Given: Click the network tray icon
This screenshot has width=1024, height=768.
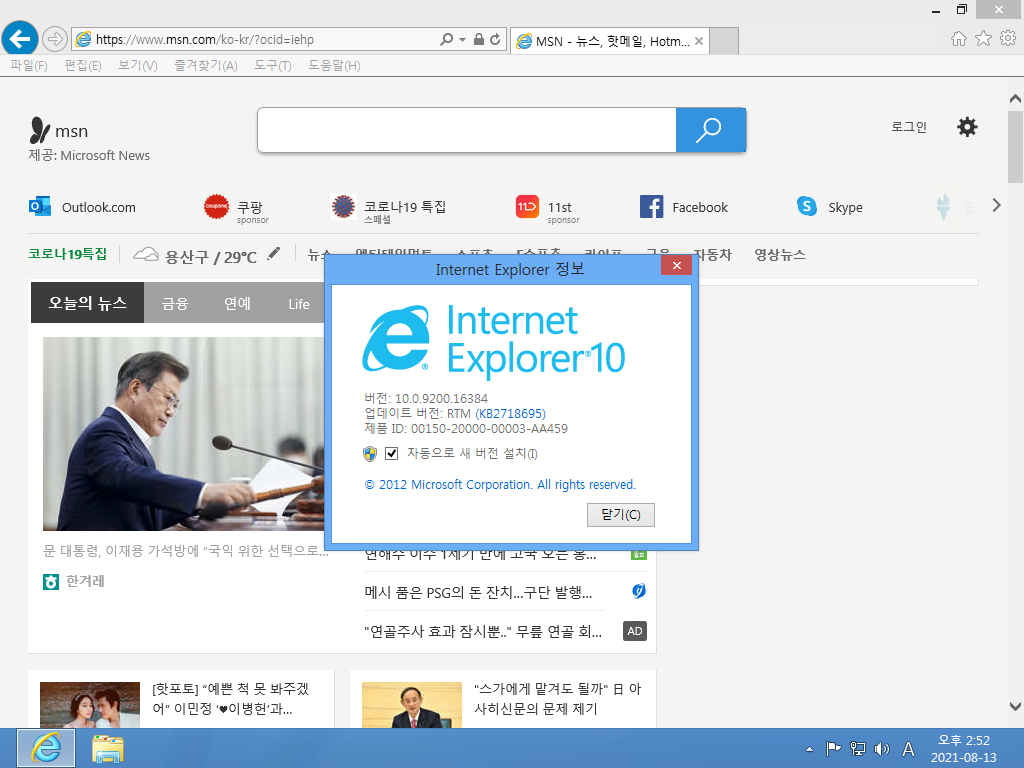Looking at the screenshot, I should point(857,748).
